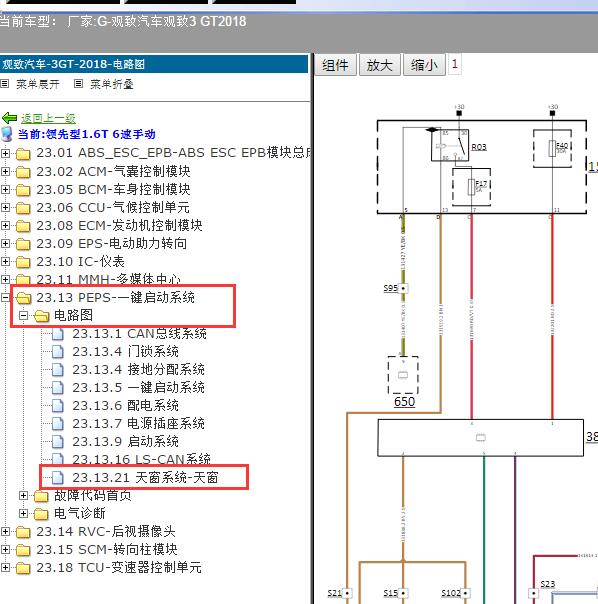598x604 pixels.
Task: Click the 23.18 TCU folder icon
Action: (x=23, y=568)
